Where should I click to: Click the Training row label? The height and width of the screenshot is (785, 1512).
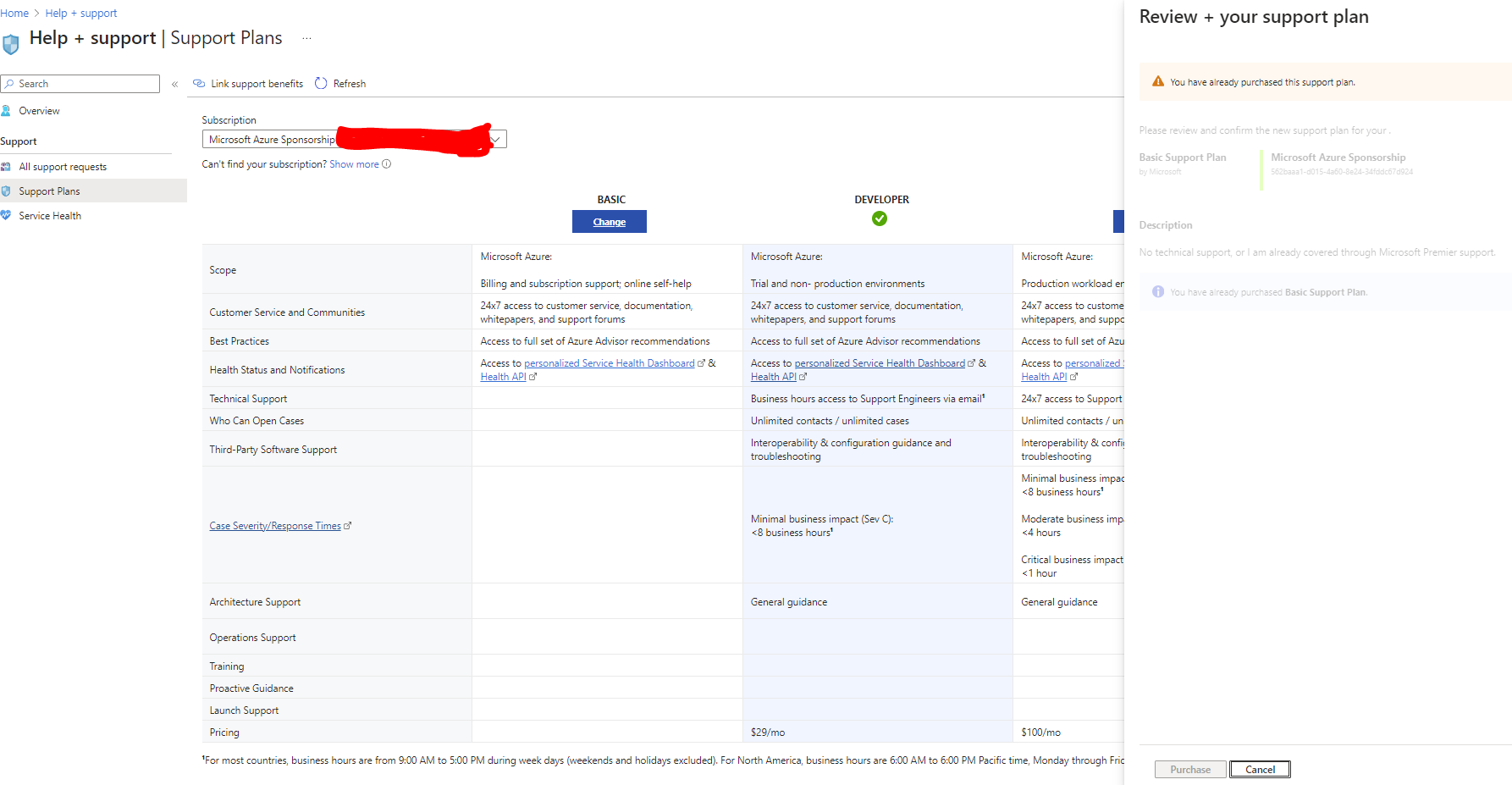coord(226,666)
